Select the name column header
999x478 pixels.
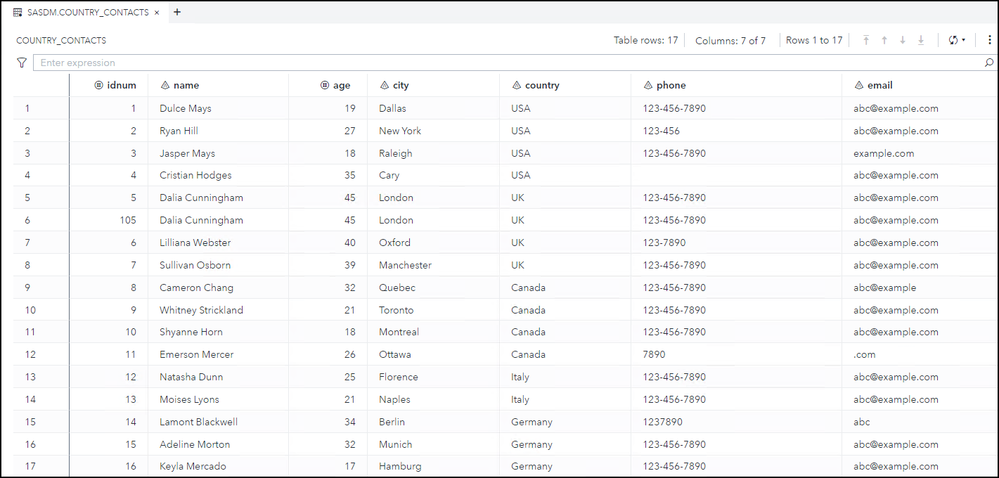click(186, 85)
